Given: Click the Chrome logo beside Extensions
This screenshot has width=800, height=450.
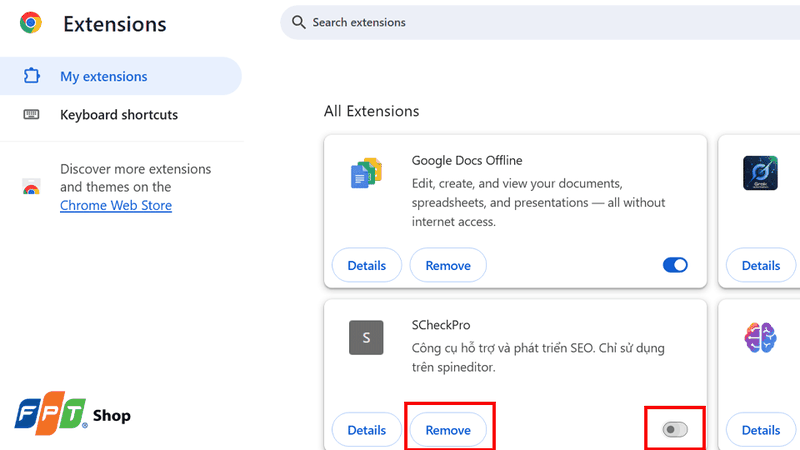Looking at the screenshot, I should (x=31, y=23).
